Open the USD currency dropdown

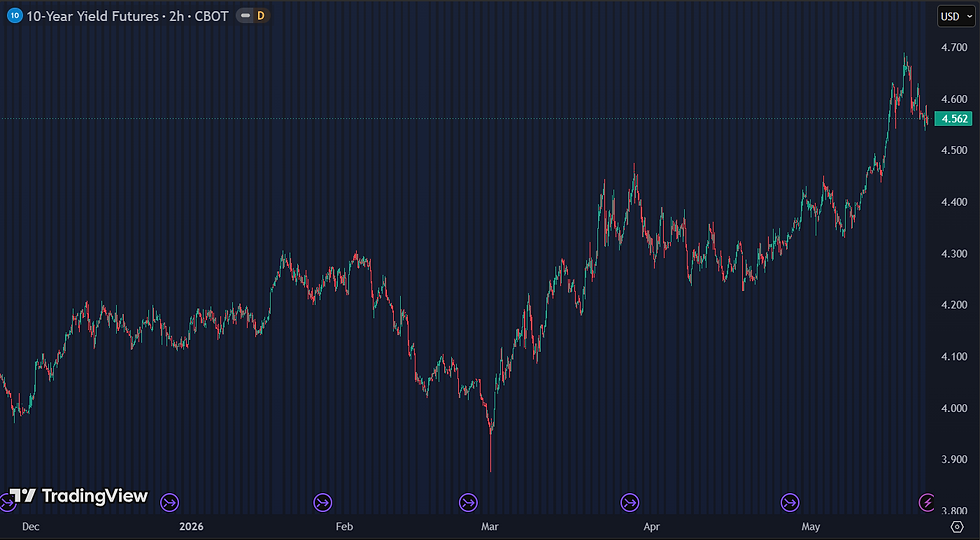(956, 16)
